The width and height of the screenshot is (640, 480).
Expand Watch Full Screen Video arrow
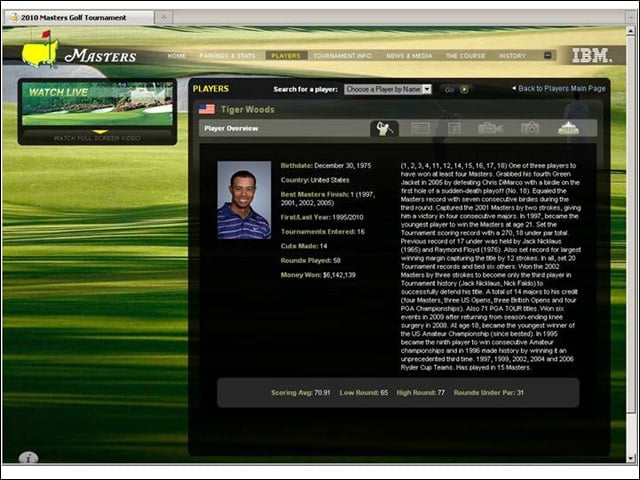point(100,132)
